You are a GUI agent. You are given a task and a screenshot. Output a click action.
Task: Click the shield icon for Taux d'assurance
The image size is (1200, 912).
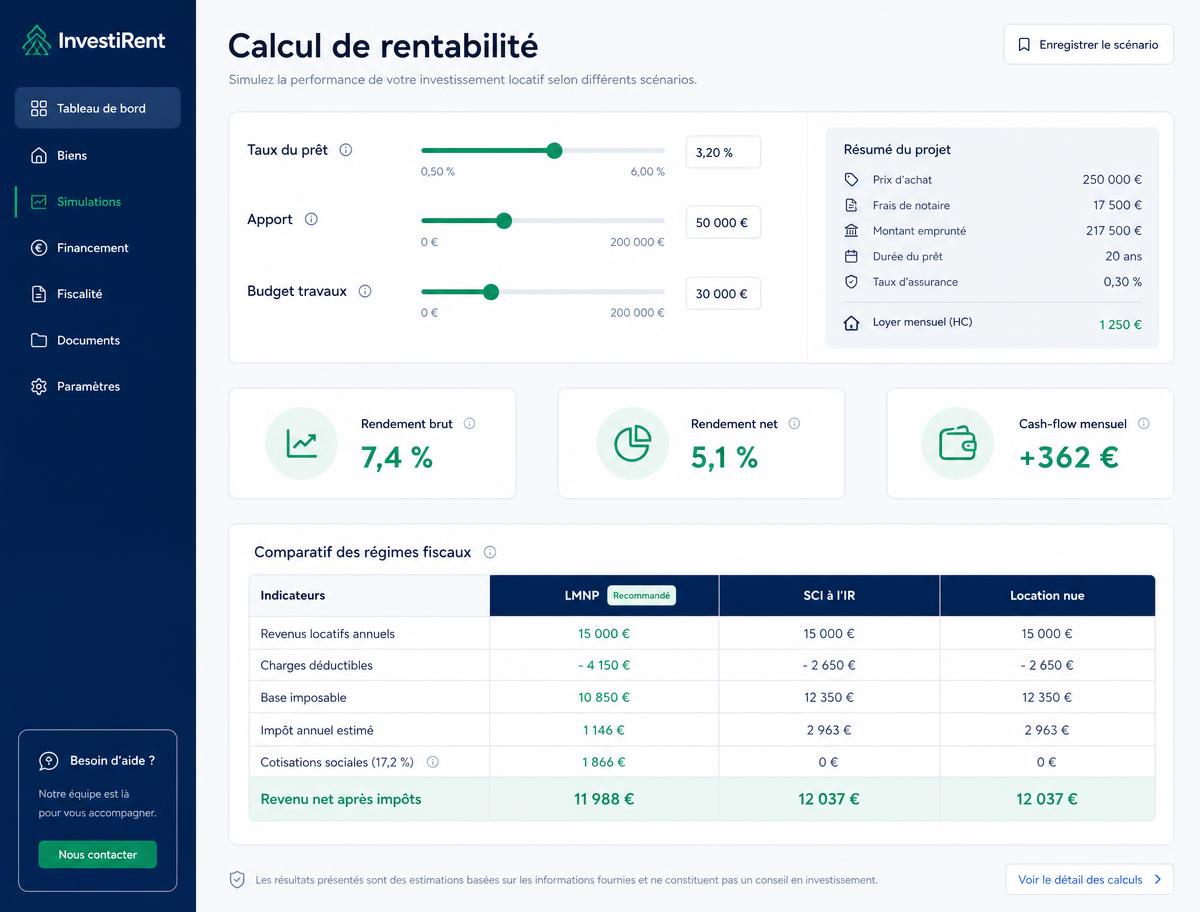click(851, 282)
